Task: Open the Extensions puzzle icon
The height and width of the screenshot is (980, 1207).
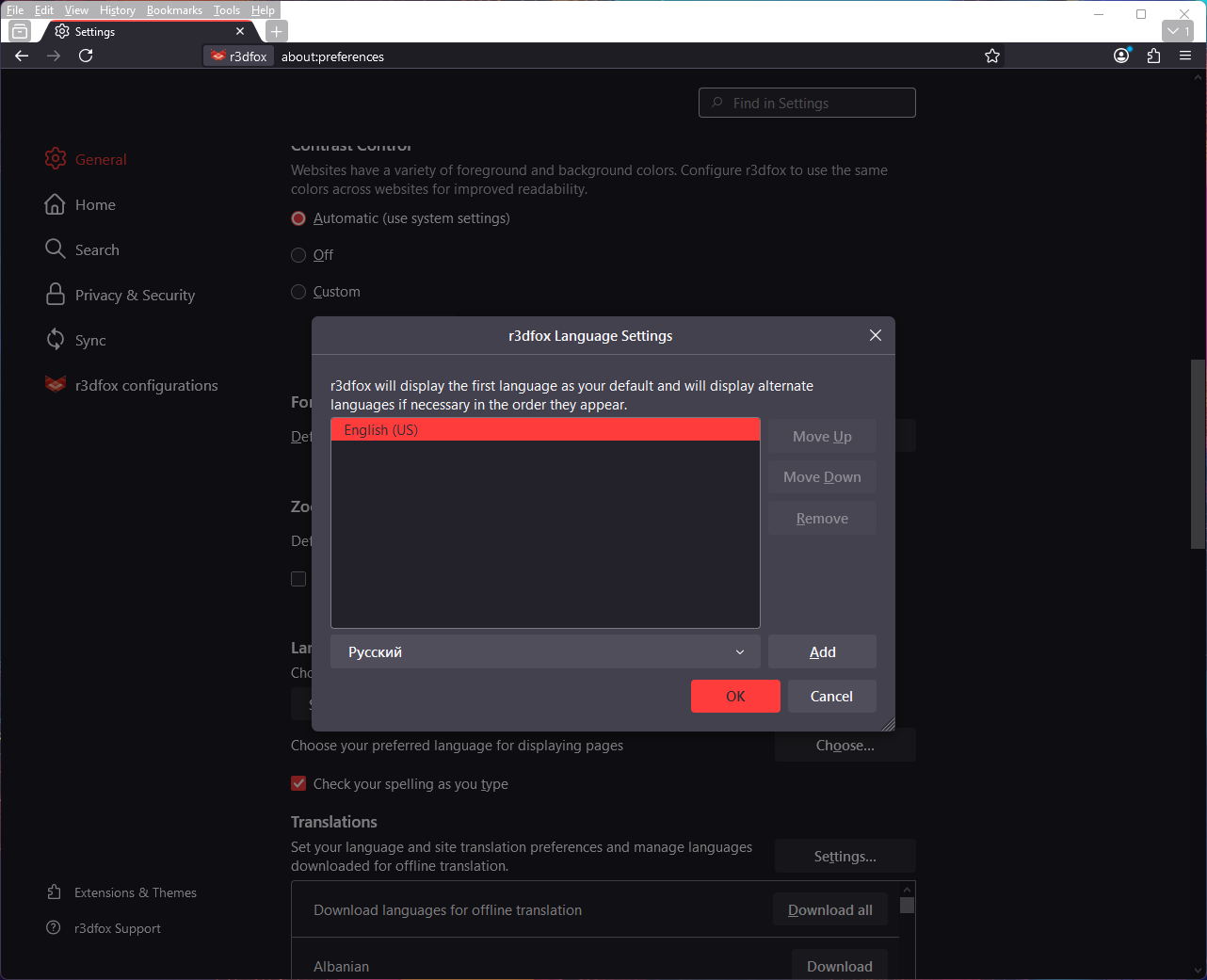Action: coord(1153,56)
